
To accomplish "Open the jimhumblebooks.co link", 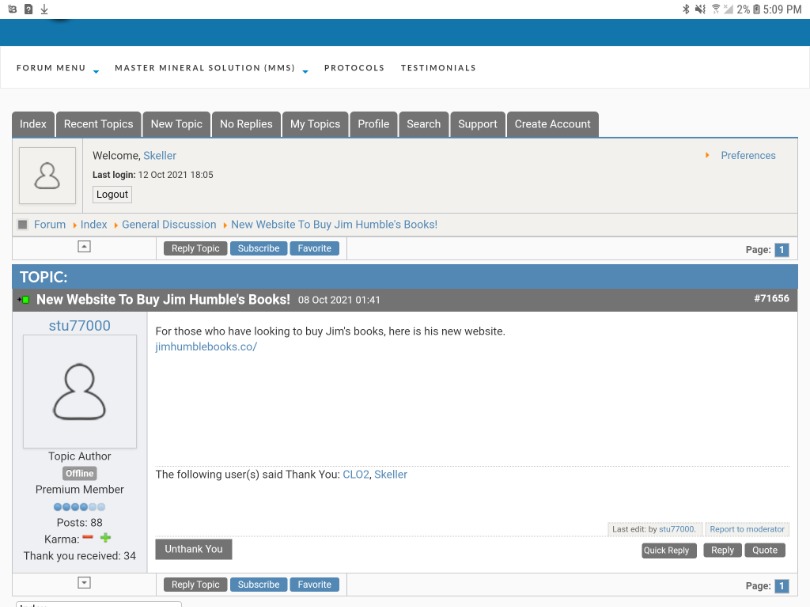I will coord(206,347).
